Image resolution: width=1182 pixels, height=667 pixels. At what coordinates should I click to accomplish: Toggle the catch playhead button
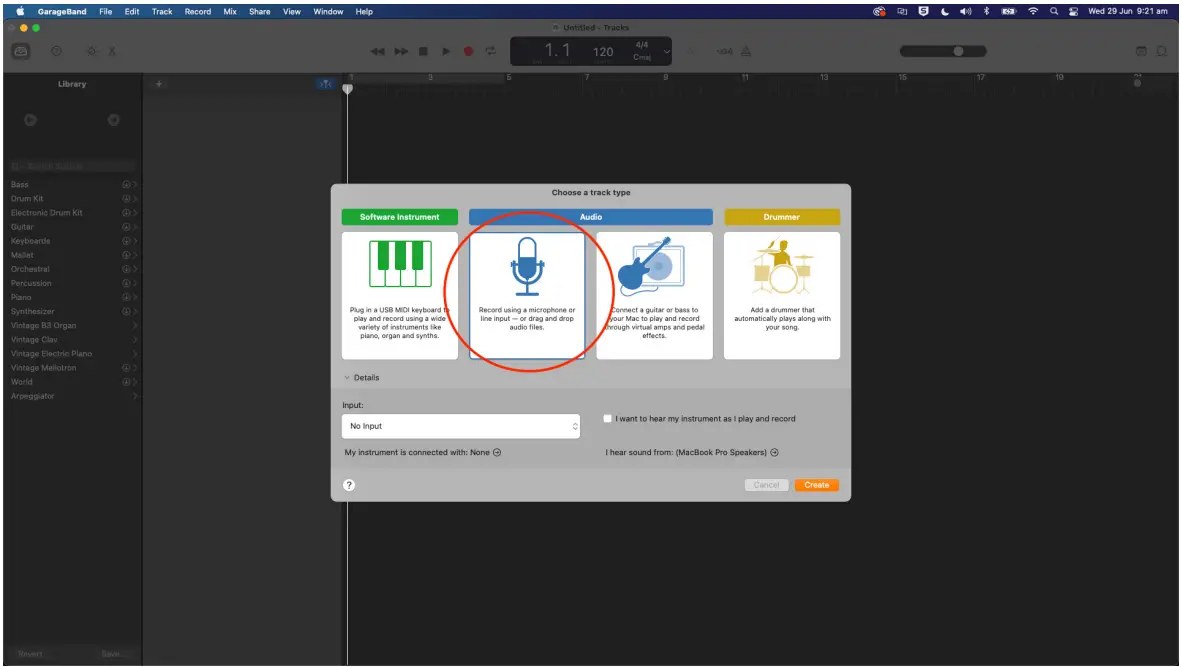pyautogui.click(x=325, y=84)
